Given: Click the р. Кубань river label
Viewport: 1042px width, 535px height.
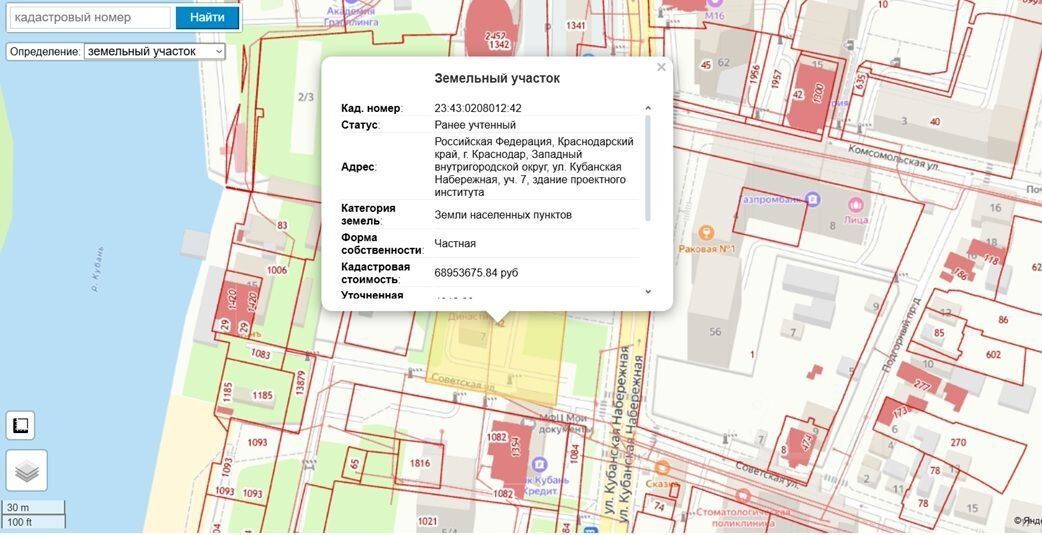Looking at the screenshot, I should pos(97,269).
